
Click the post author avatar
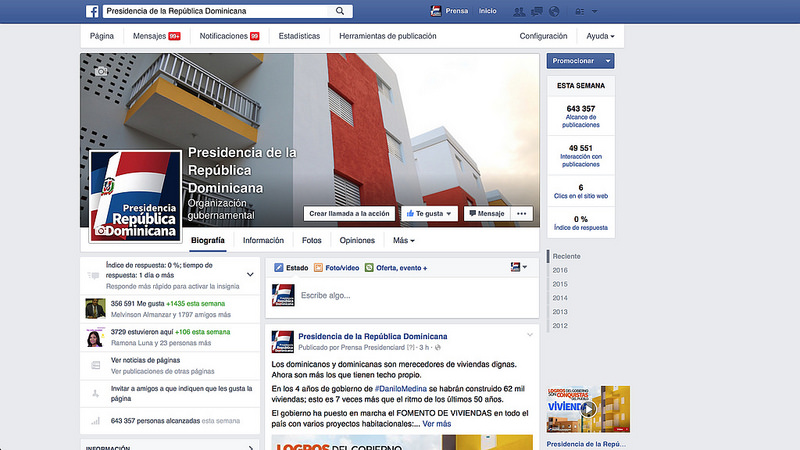tap(283, 341)
